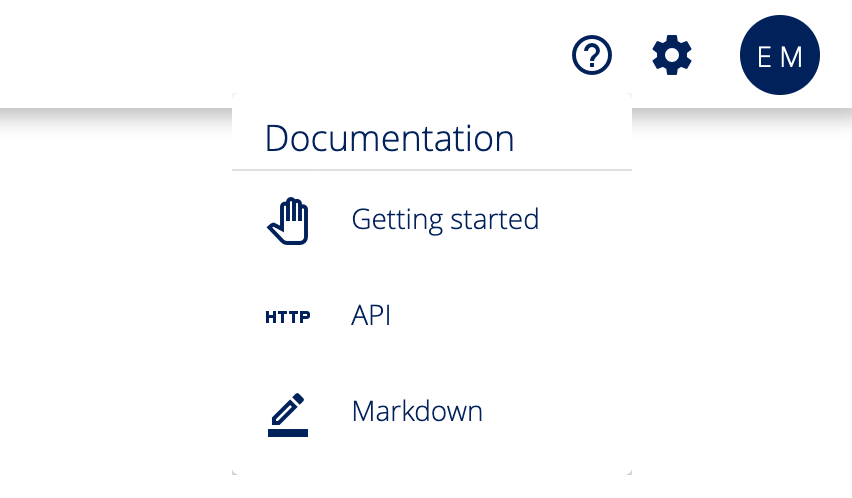Close the Documentation dropdown using the help icon

pos(592,55)
